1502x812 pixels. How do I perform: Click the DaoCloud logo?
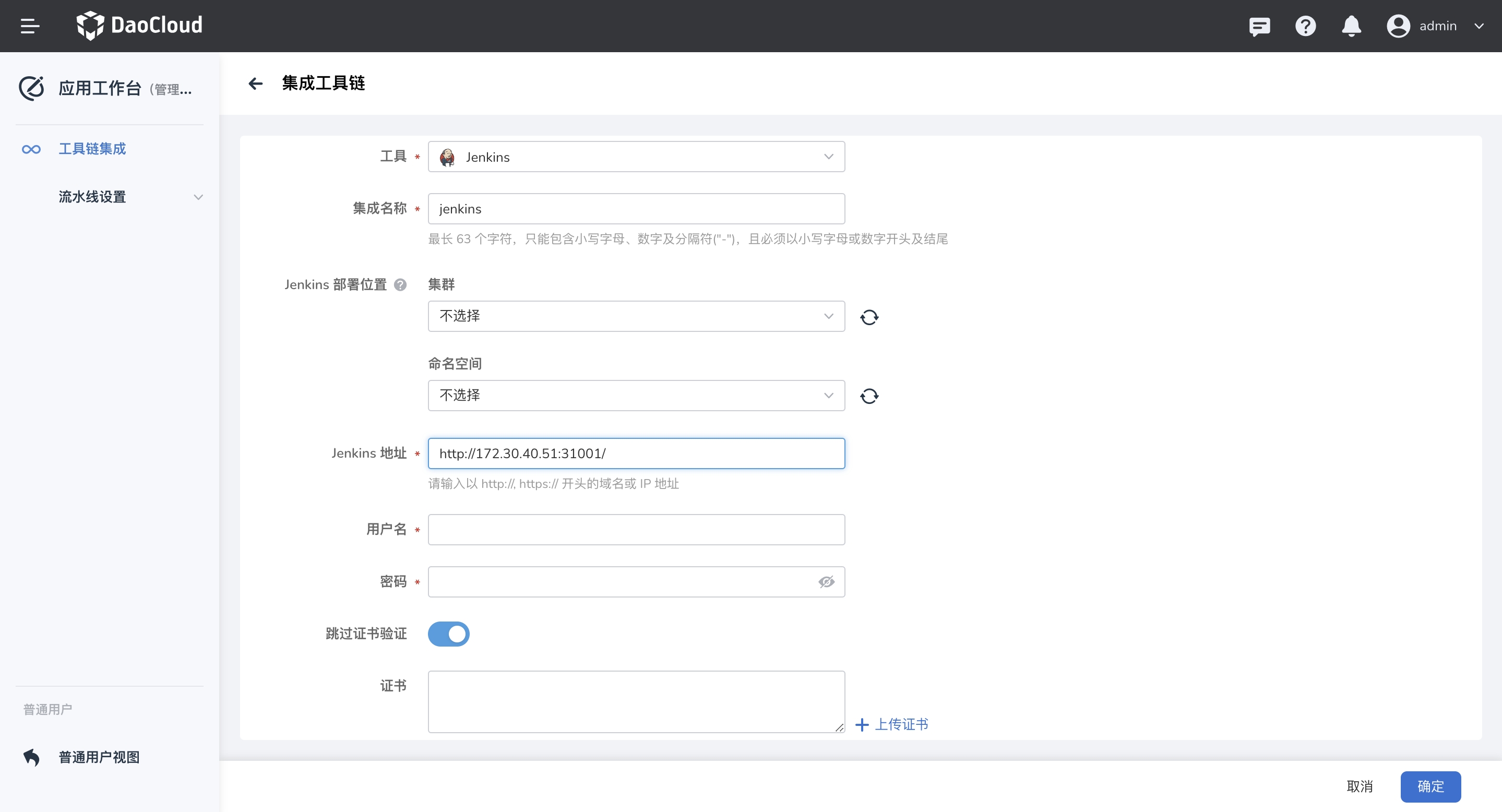[x=140, y=26]
